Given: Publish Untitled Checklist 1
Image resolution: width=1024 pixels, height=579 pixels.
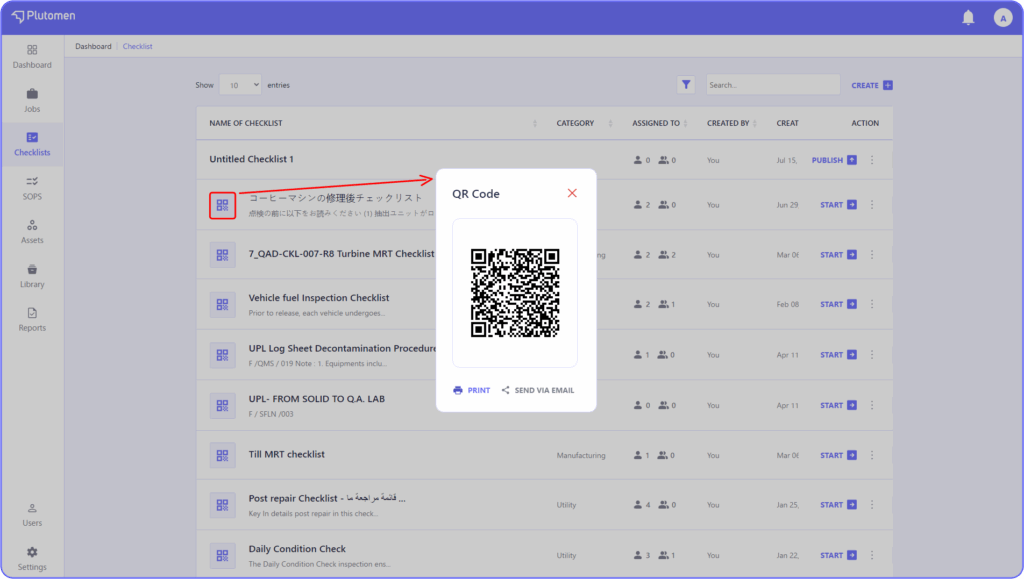Looking at the screenshot, I should (x=834, y=160).
